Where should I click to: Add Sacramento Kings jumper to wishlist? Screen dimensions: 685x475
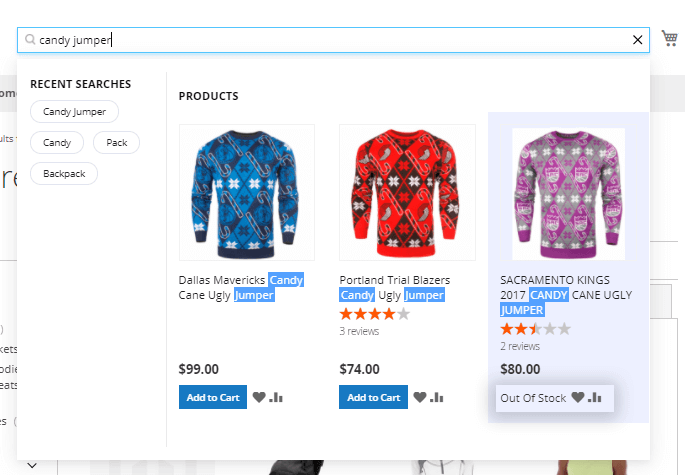pyautogui.click(x=578, y=397)
